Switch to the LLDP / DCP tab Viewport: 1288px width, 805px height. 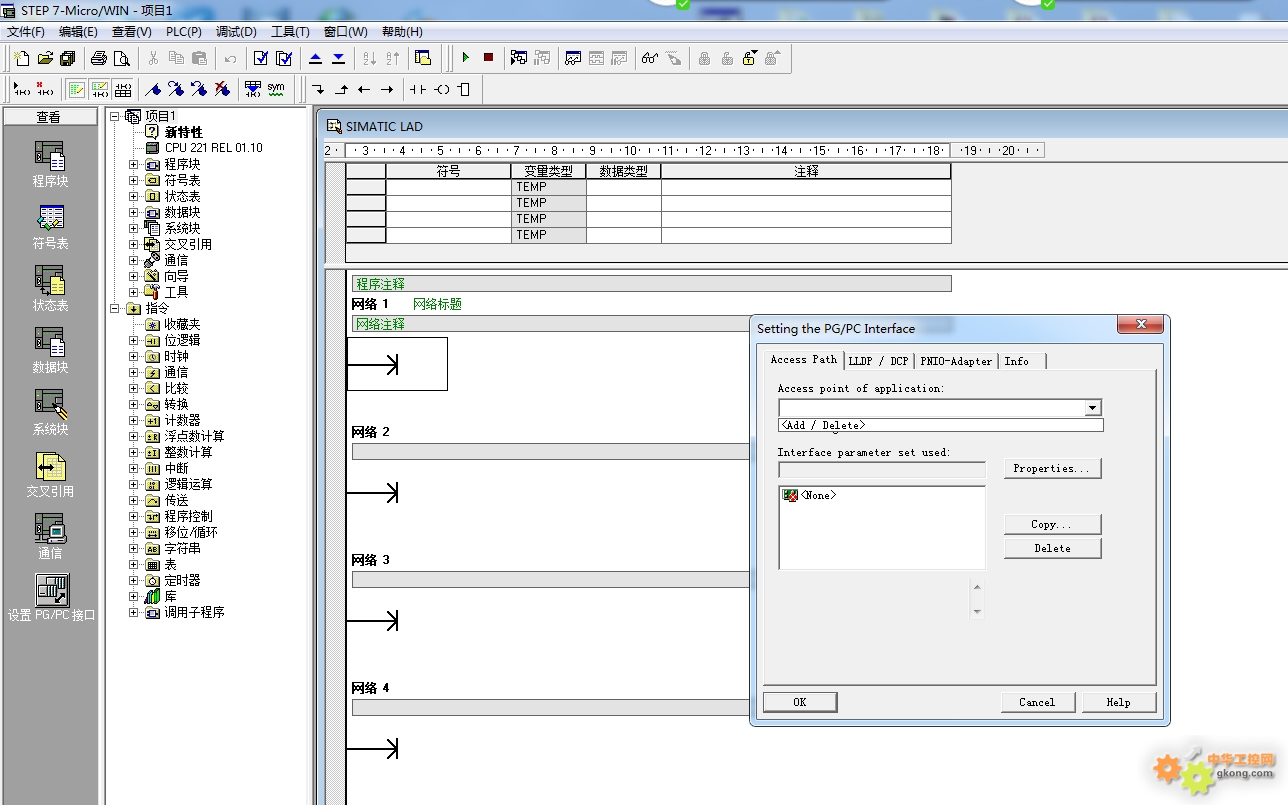coord(878,361)
